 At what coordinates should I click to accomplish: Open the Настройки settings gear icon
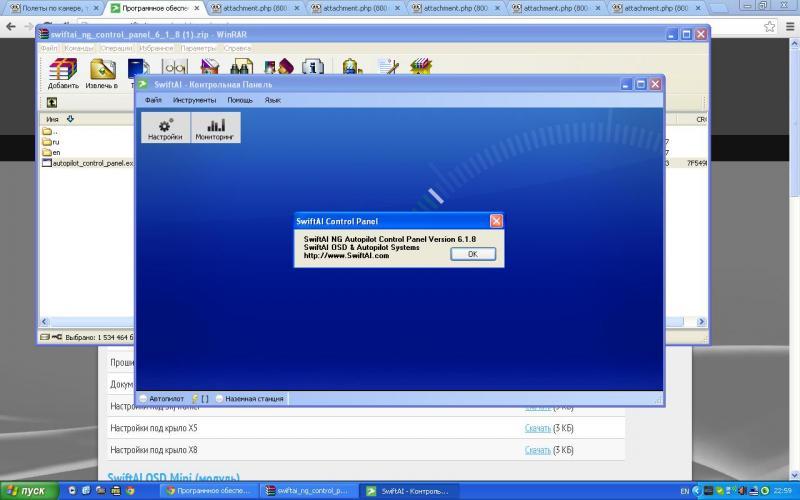coord(165,128)
